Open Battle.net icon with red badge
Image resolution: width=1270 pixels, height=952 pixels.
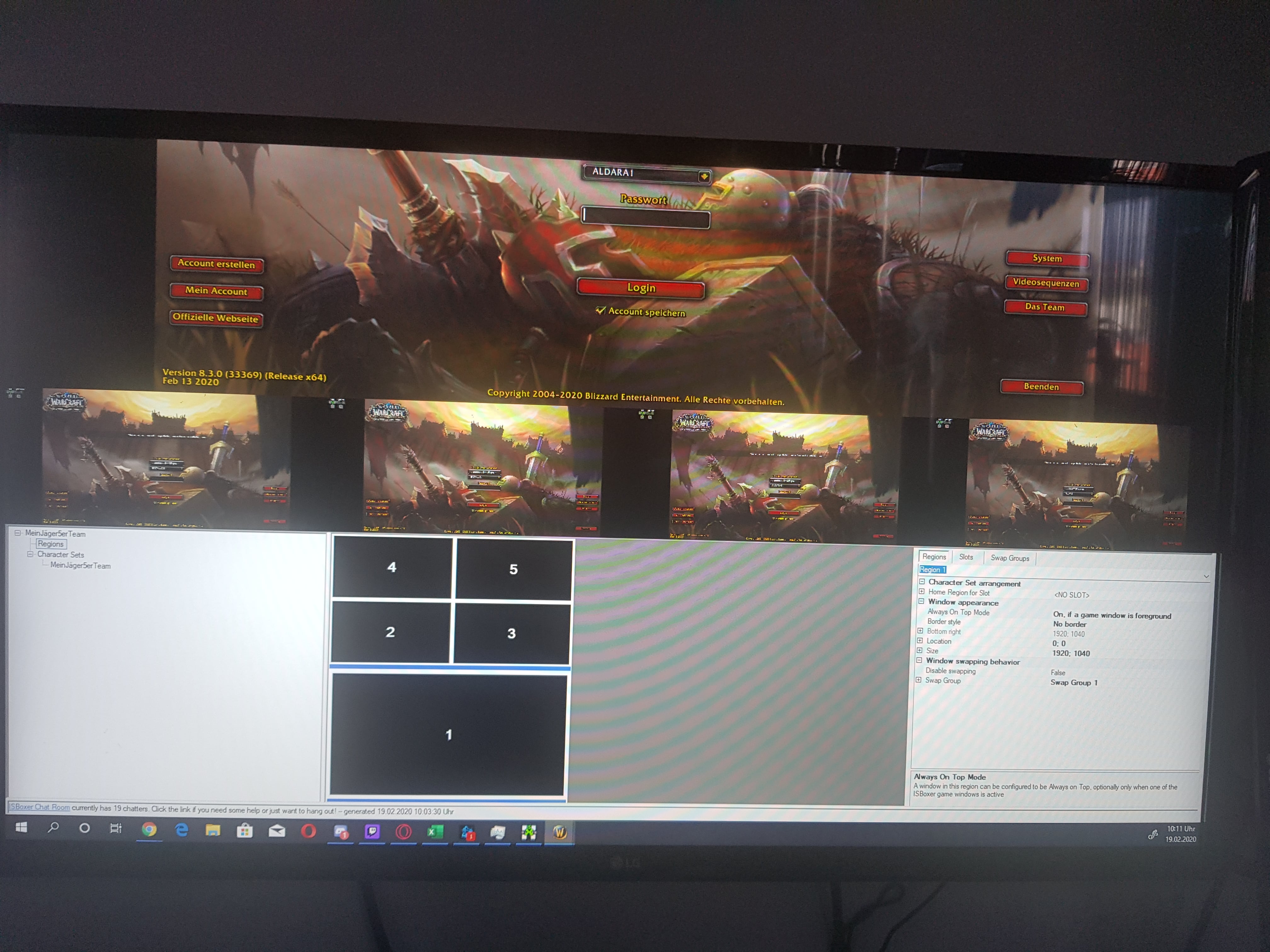point(467,833)
